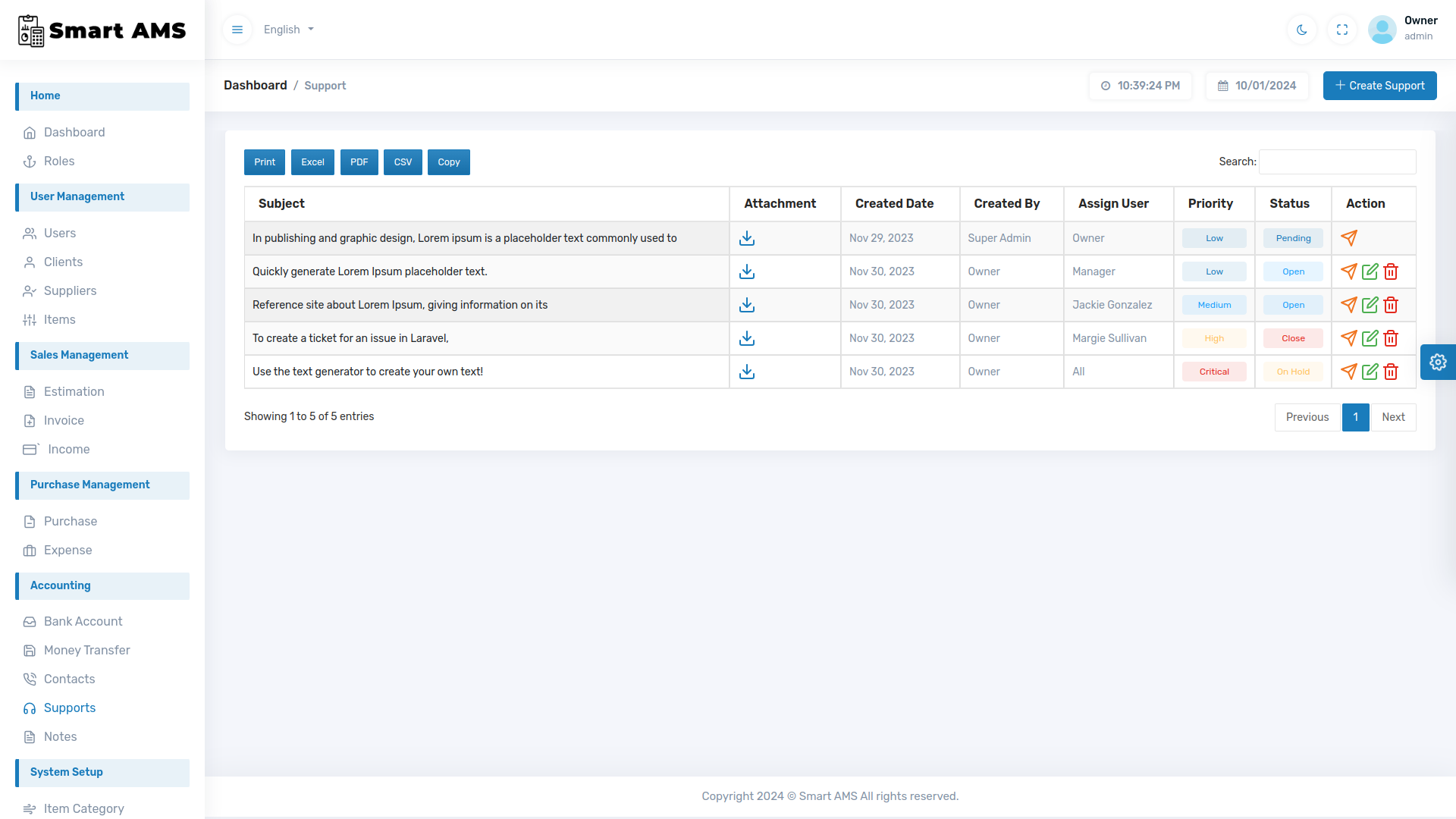Go to Invoice in sidebar

[64, 420]
